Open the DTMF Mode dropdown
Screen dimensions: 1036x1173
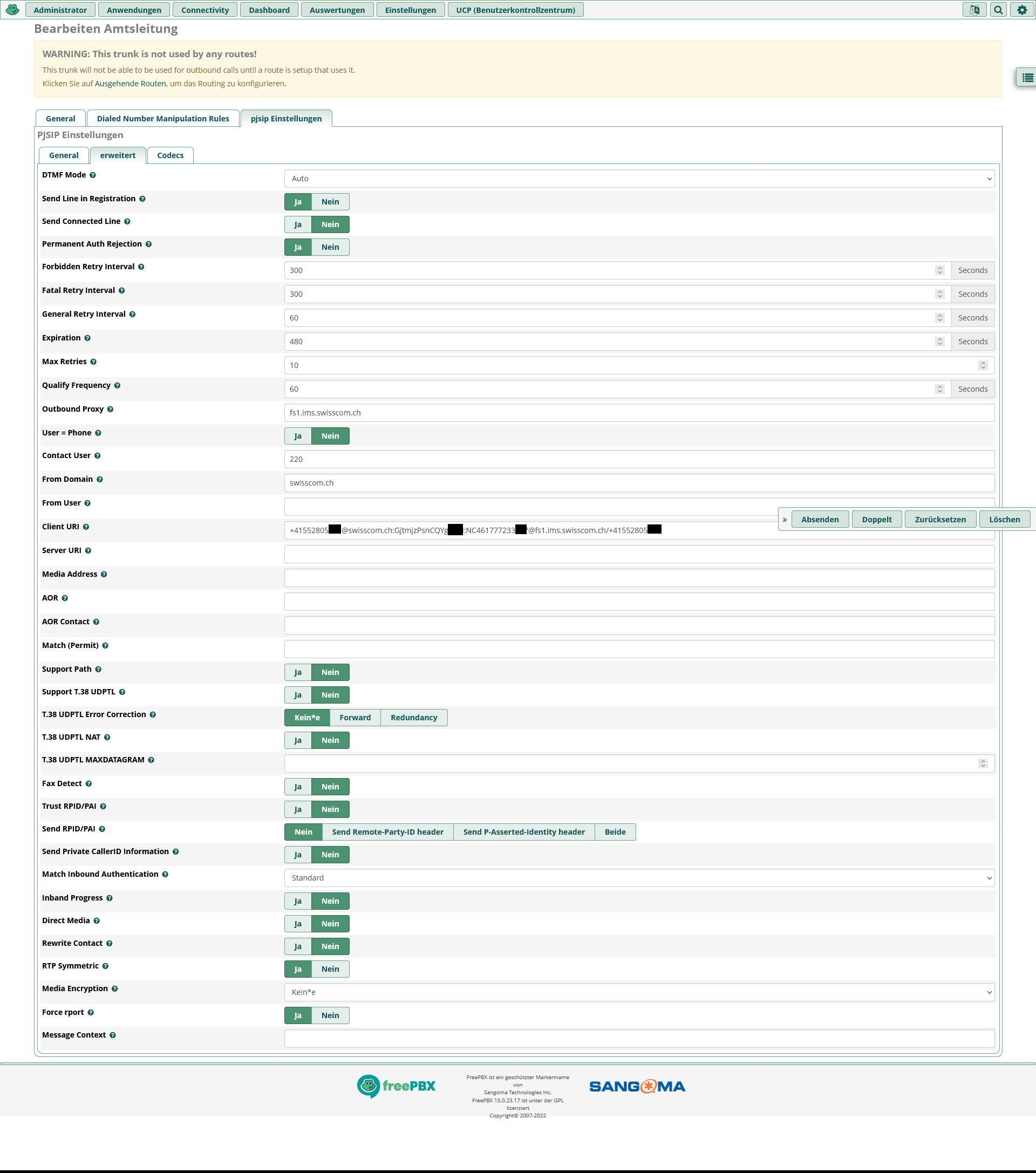pyautogui.click(x=639, y=179)
